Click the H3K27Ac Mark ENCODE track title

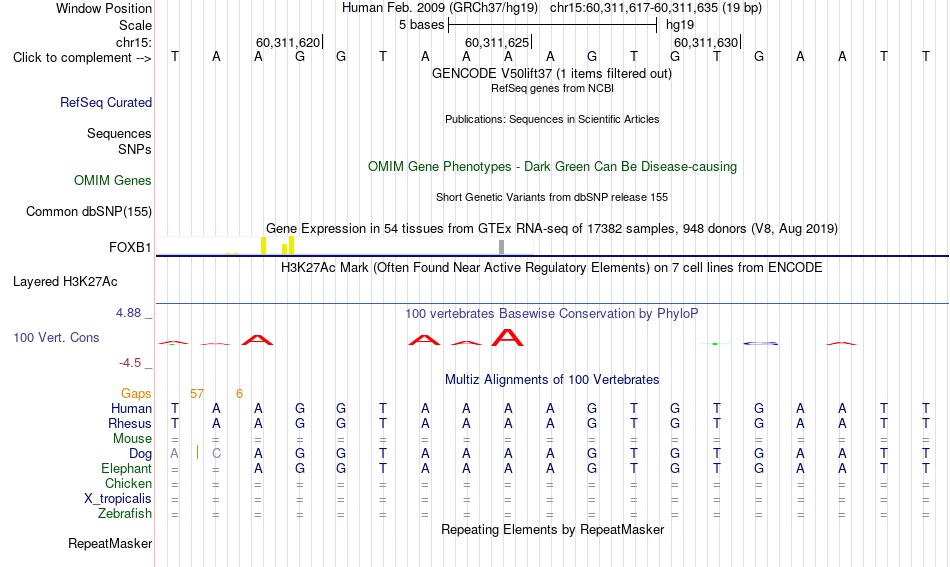[551, 268]
